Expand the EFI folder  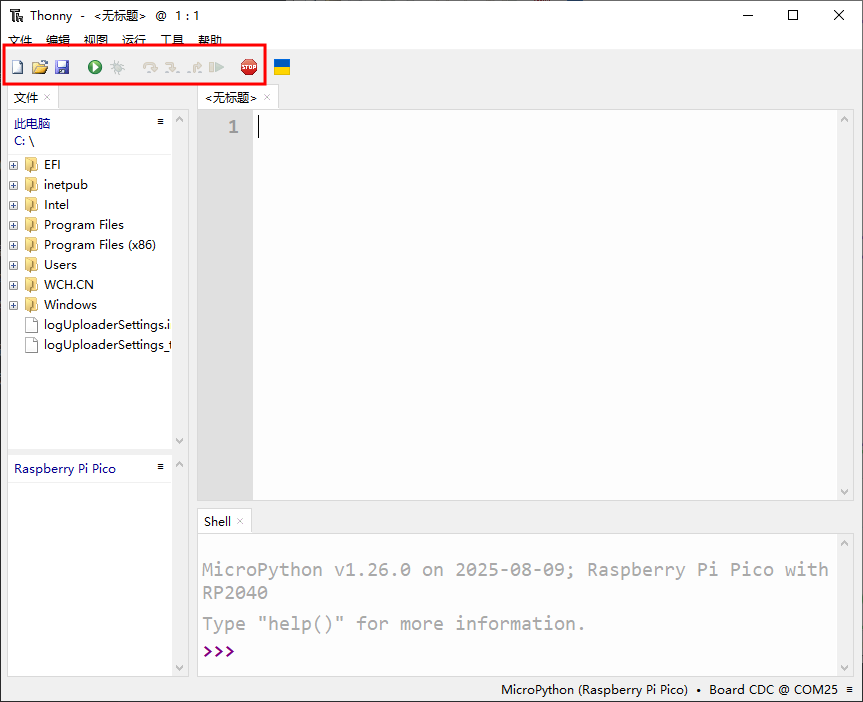(x=14, y=165)
